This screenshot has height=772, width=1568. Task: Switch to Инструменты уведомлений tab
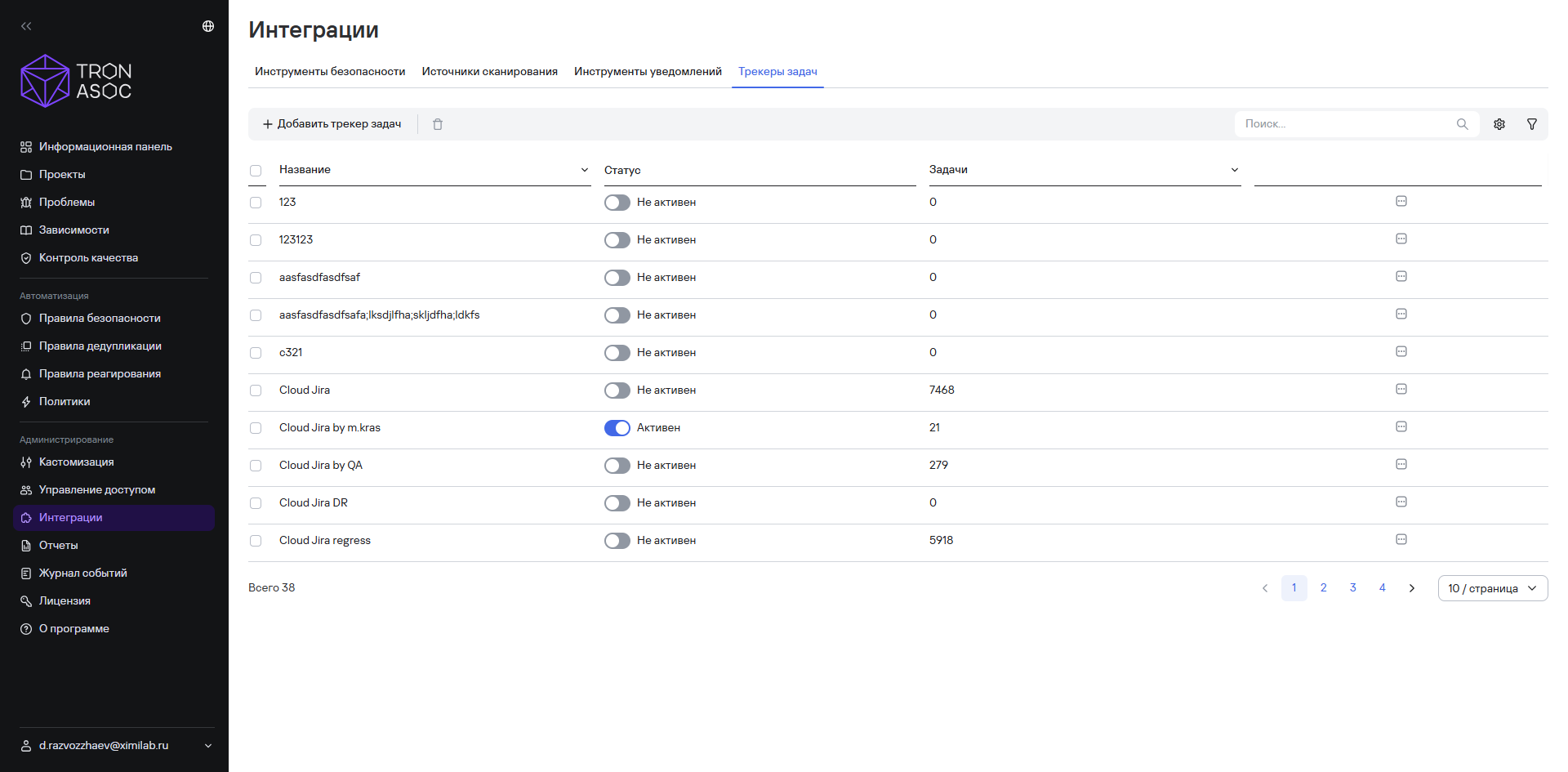tap(648, 72)
